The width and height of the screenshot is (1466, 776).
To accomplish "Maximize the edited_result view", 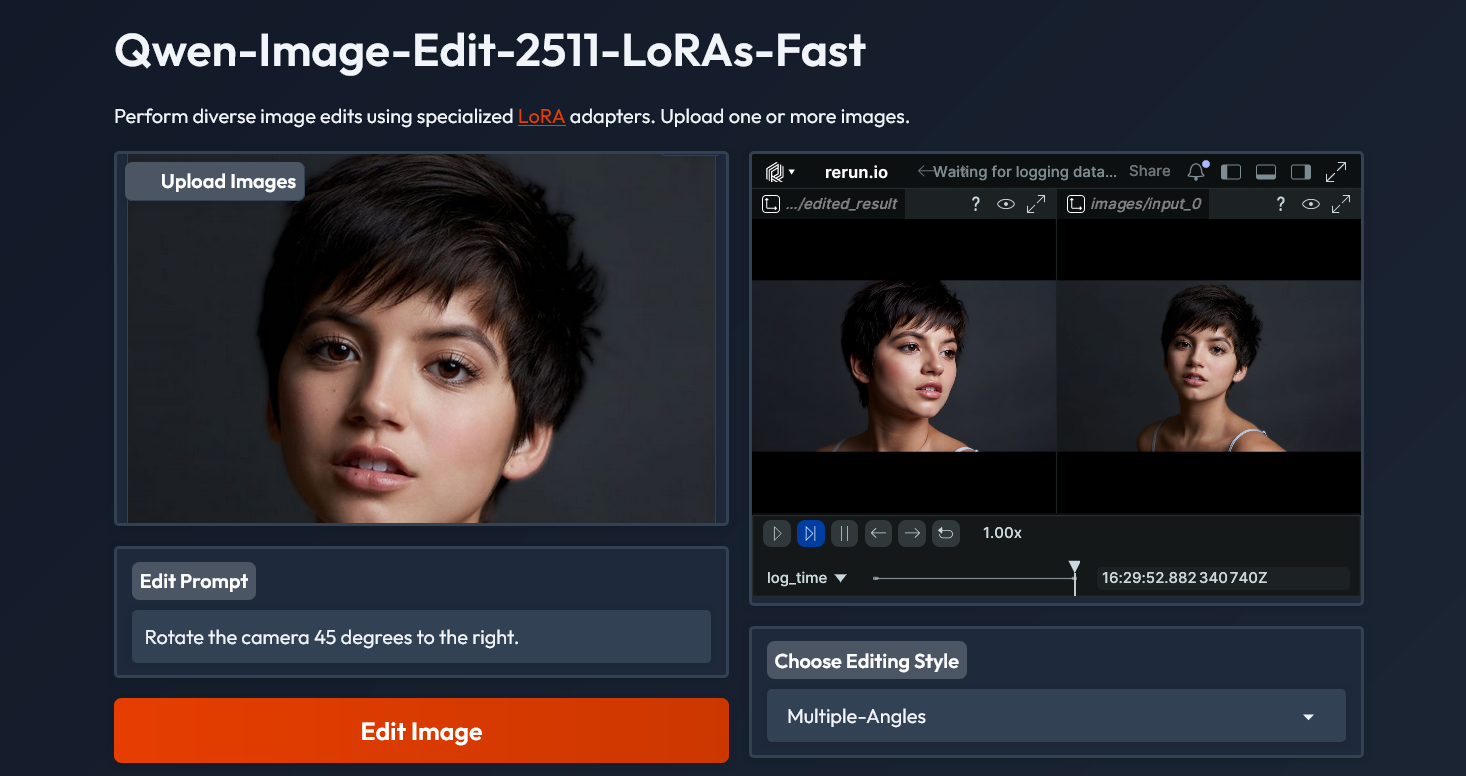I will pos(1036,204).
